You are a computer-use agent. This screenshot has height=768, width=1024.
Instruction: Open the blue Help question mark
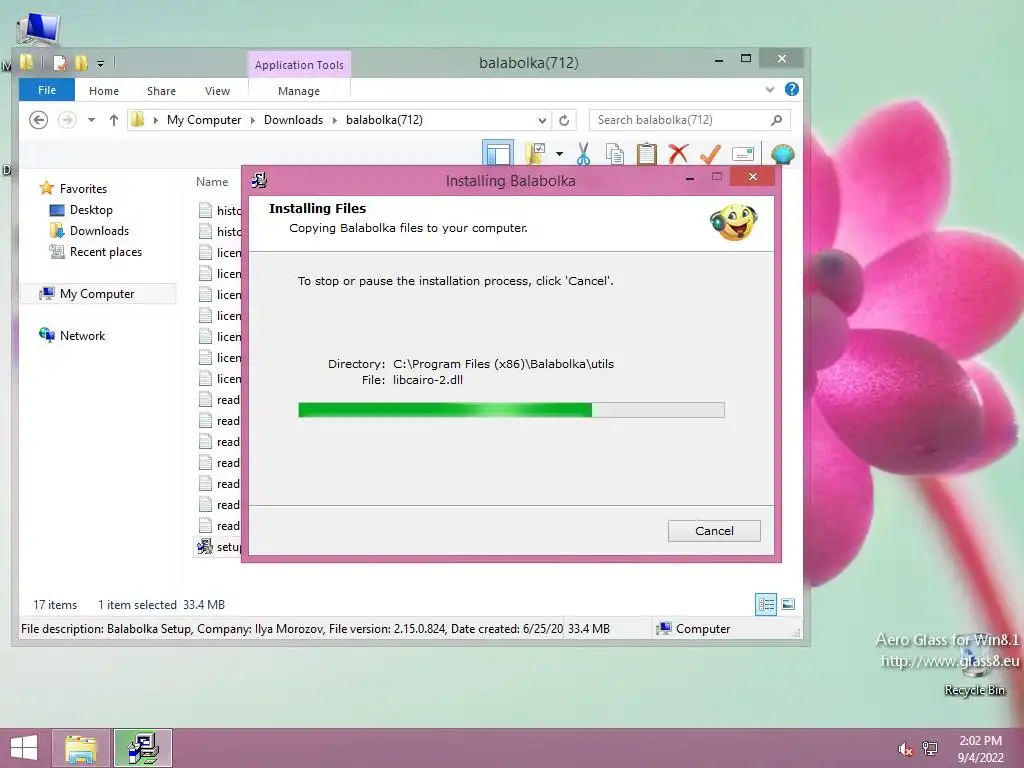pos(792,89)
